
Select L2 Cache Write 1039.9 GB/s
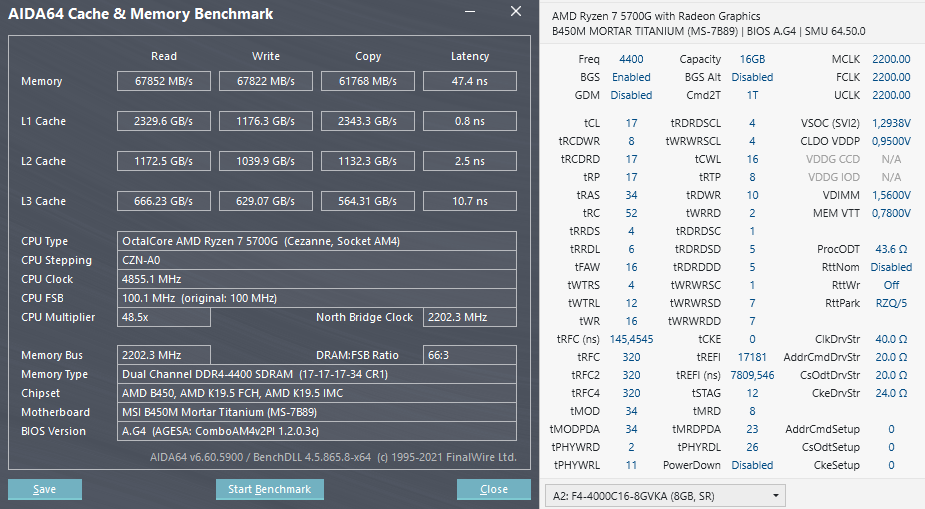(266, 161)
